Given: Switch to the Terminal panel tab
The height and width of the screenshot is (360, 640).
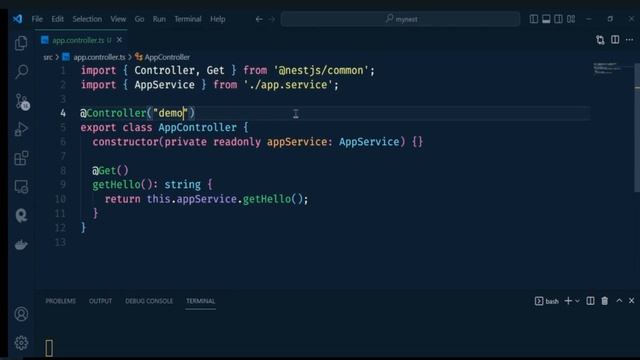Looking at the screenshot, I should (x=200, y=301).
